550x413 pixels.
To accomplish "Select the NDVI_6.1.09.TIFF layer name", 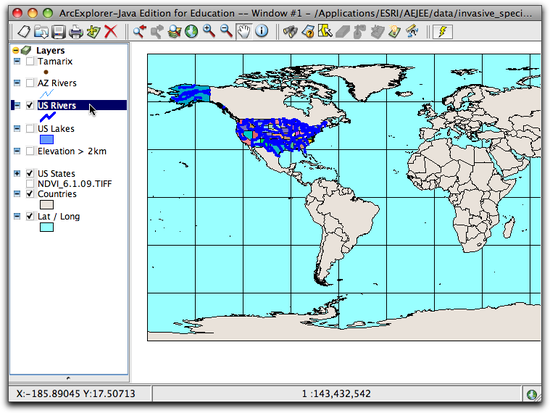I will (x=74, y=184).
